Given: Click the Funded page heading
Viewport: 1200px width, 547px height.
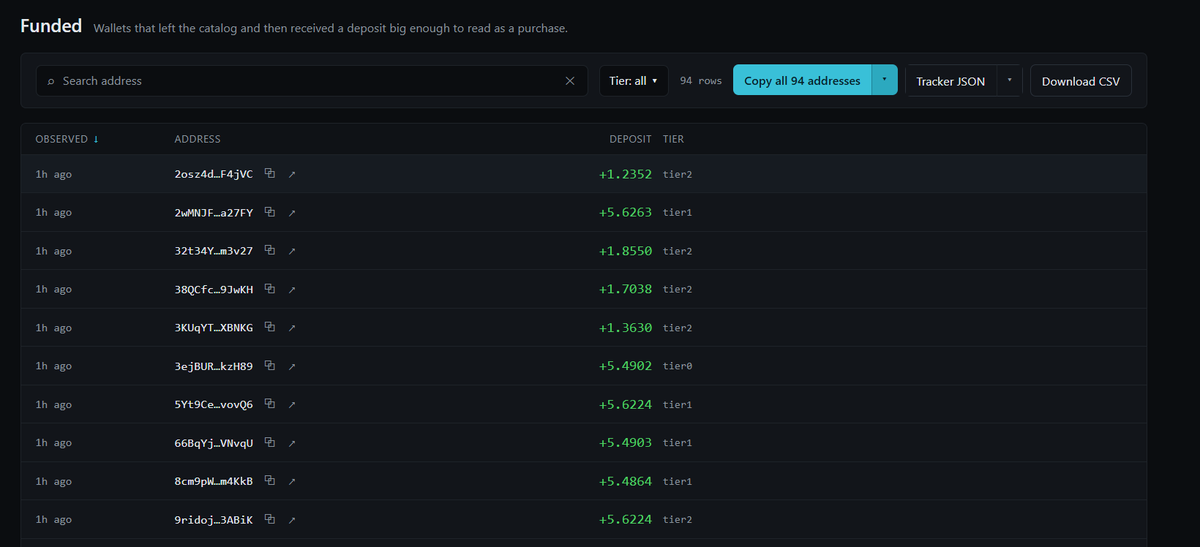Looking at the screenshot, I should (x=51, y=26).
